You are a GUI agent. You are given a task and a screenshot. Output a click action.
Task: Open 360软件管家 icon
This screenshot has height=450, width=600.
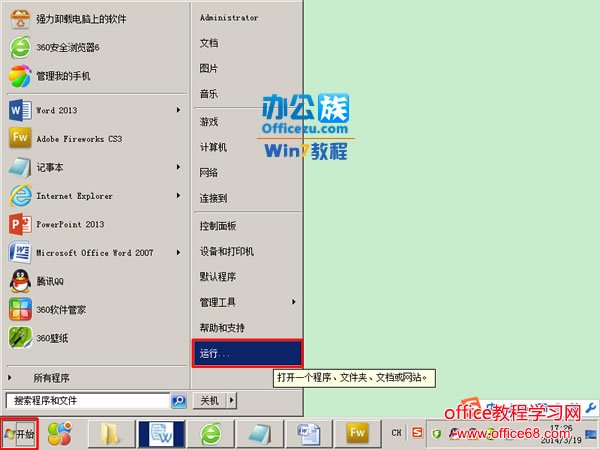coord(20,309)
